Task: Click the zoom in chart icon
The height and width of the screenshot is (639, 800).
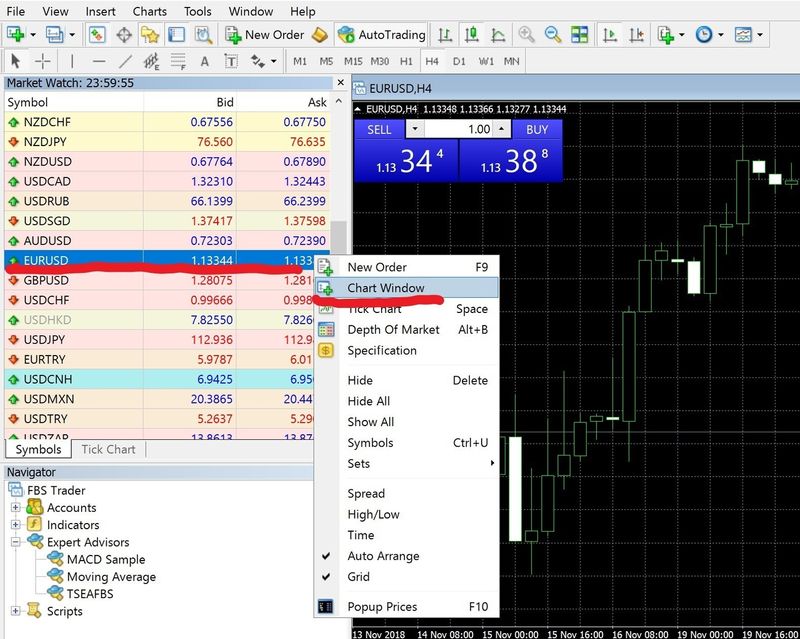Action: pyautogui.click(x=526, y=34)
